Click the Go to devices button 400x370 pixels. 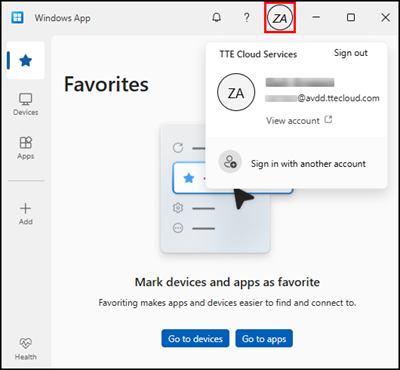tap(195, 338)
